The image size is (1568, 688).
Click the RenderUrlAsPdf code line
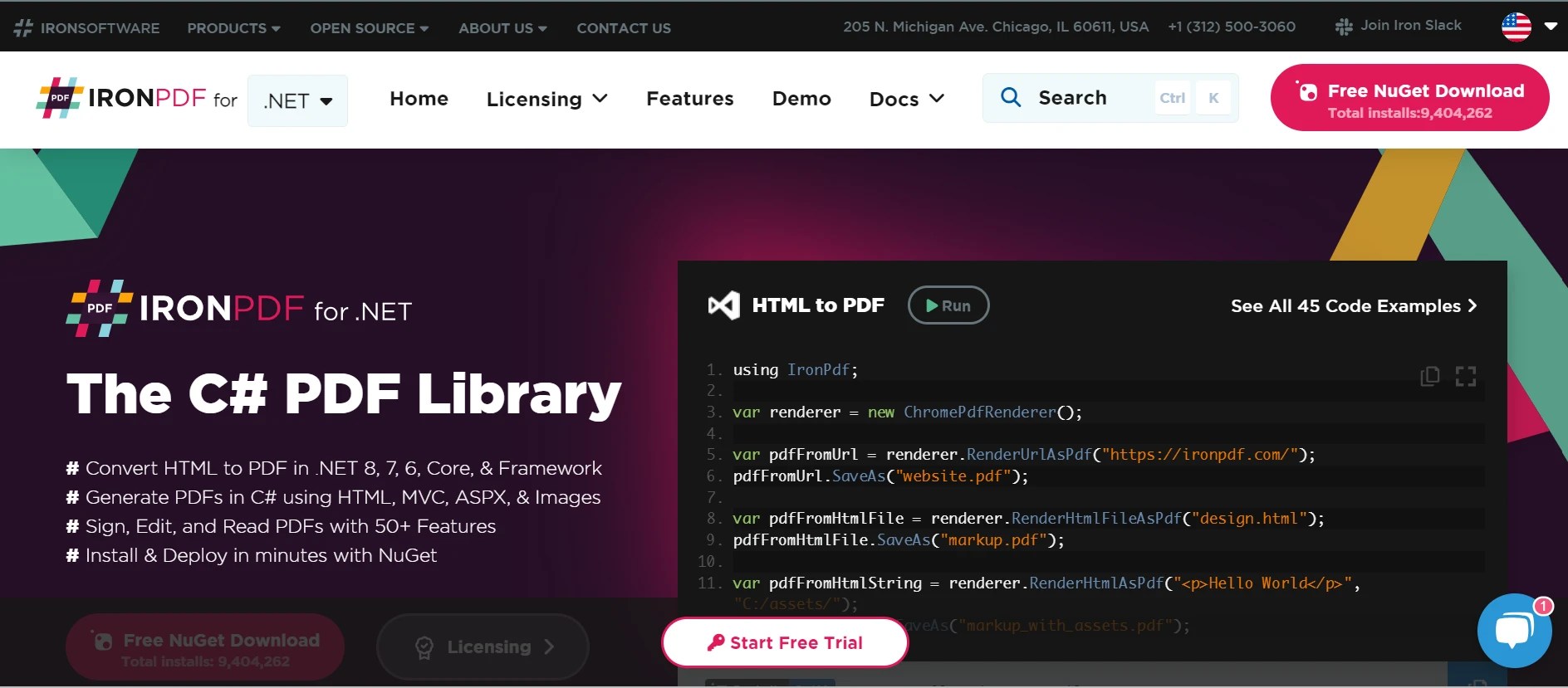click(1023, 455)
